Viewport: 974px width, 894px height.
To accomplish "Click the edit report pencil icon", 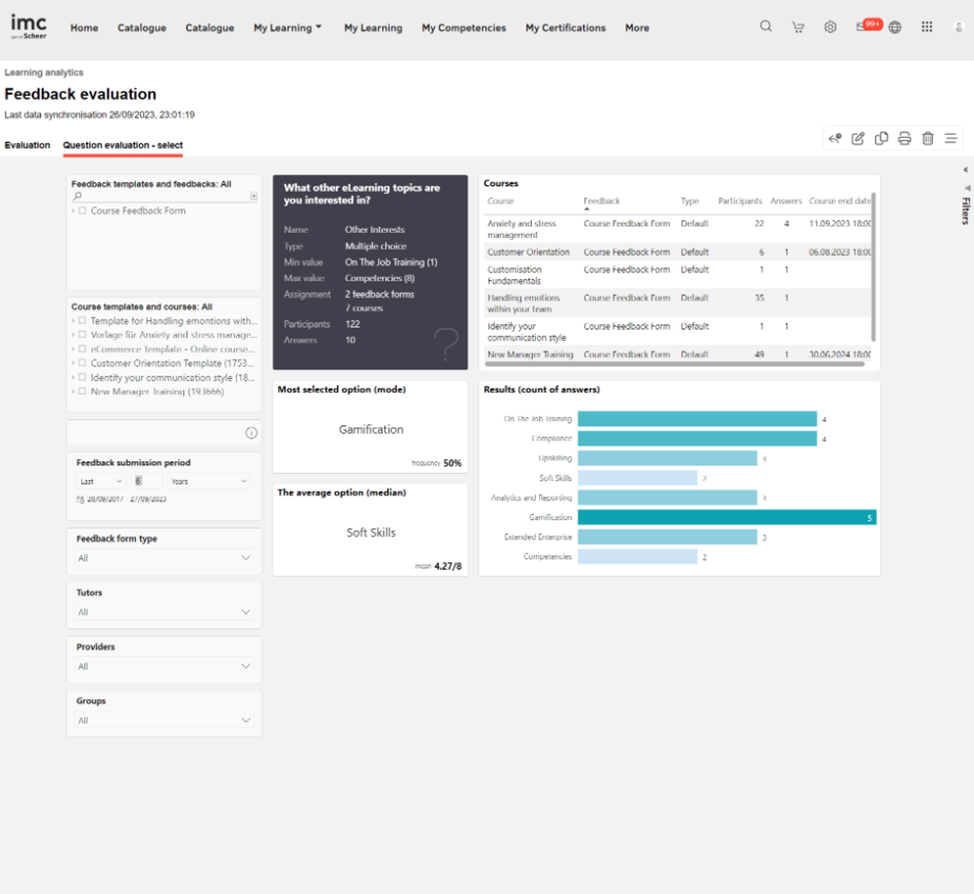I will click(x=858, y=139).
